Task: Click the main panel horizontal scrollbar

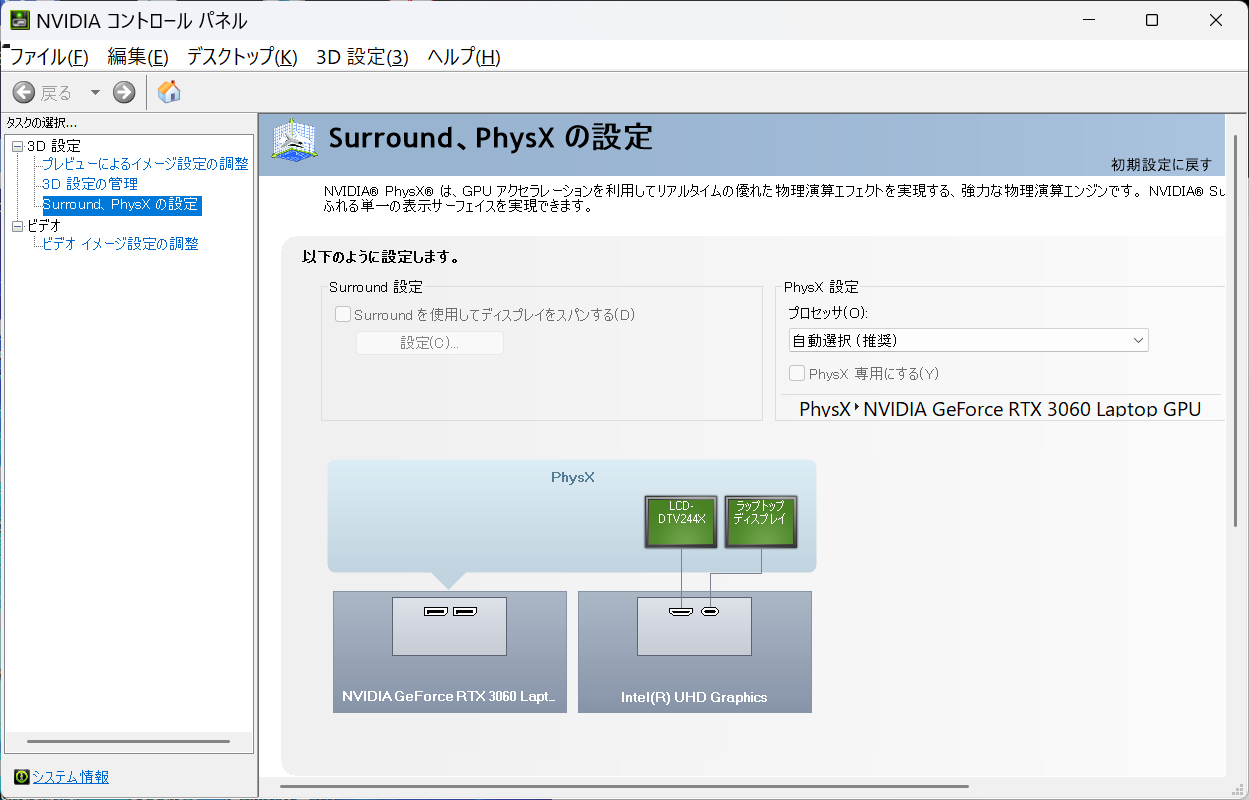Action: (625, 786)
